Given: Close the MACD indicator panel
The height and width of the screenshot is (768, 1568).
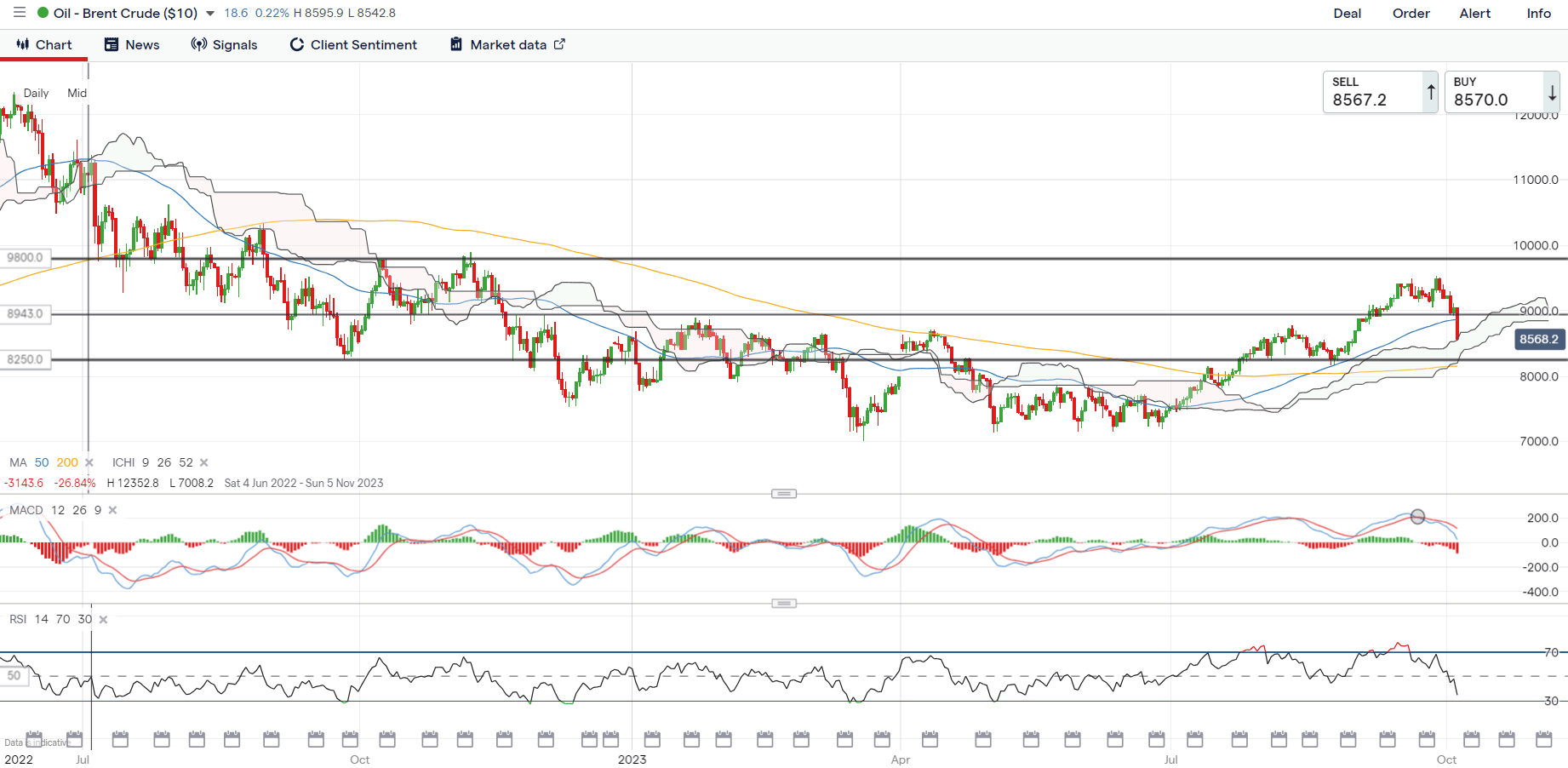Looking at the screenshot, I should tap(112, 510).
